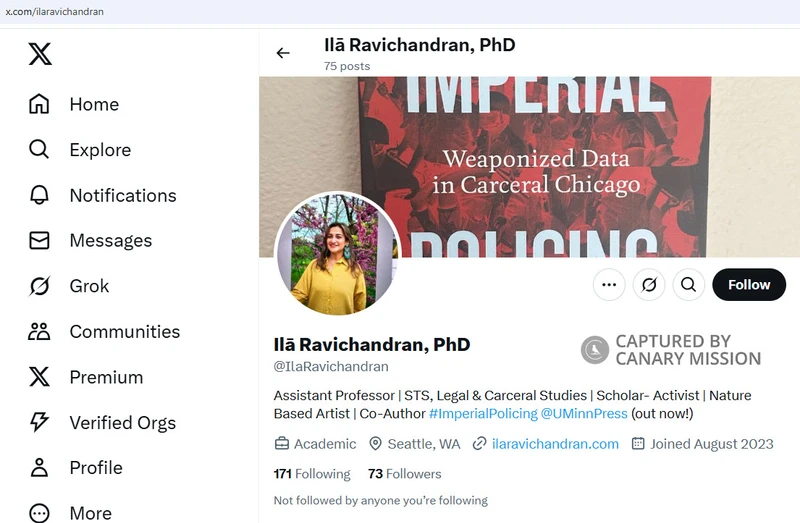Select Messages label in navigation
The width and height of the screenshot is (800, 523).
(x=111, y=240)
